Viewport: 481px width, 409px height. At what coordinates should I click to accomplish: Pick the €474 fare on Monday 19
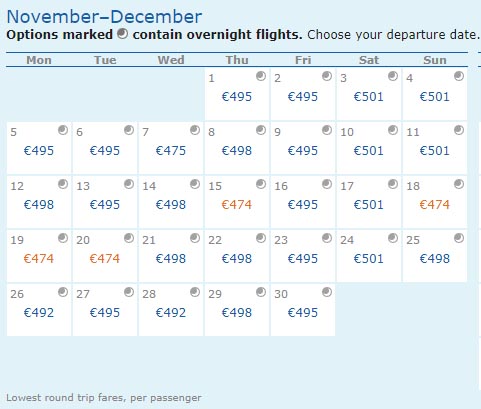(39, 259)
